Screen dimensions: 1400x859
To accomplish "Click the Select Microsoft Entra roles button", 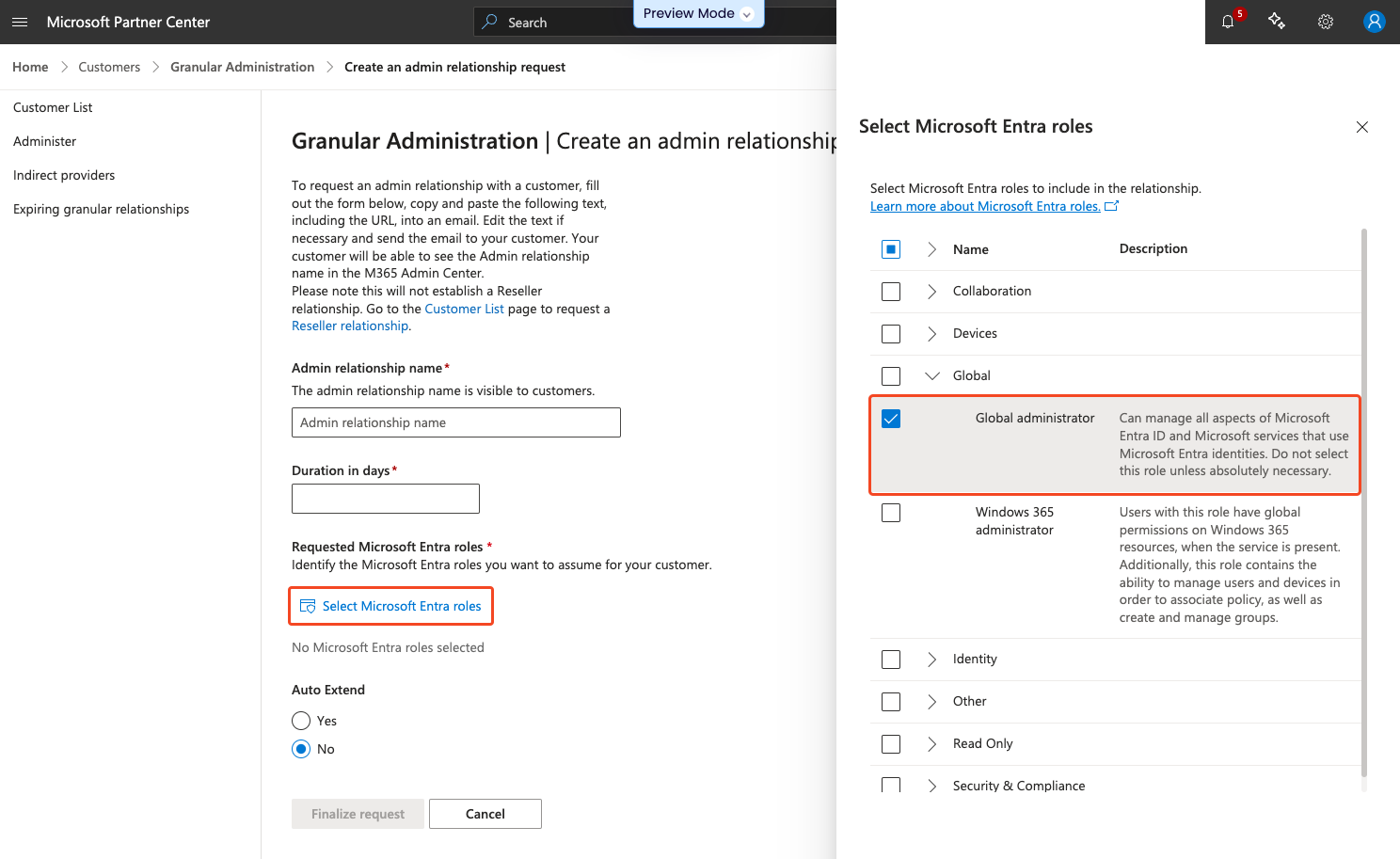I will tap(390, 606).
